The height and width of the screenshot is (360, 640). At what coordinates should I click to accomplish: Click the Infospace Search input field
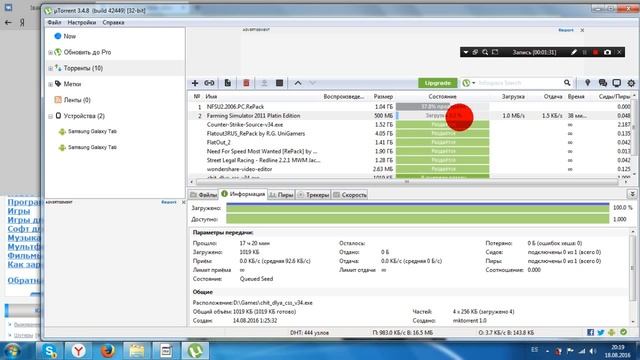pos(519,83)
